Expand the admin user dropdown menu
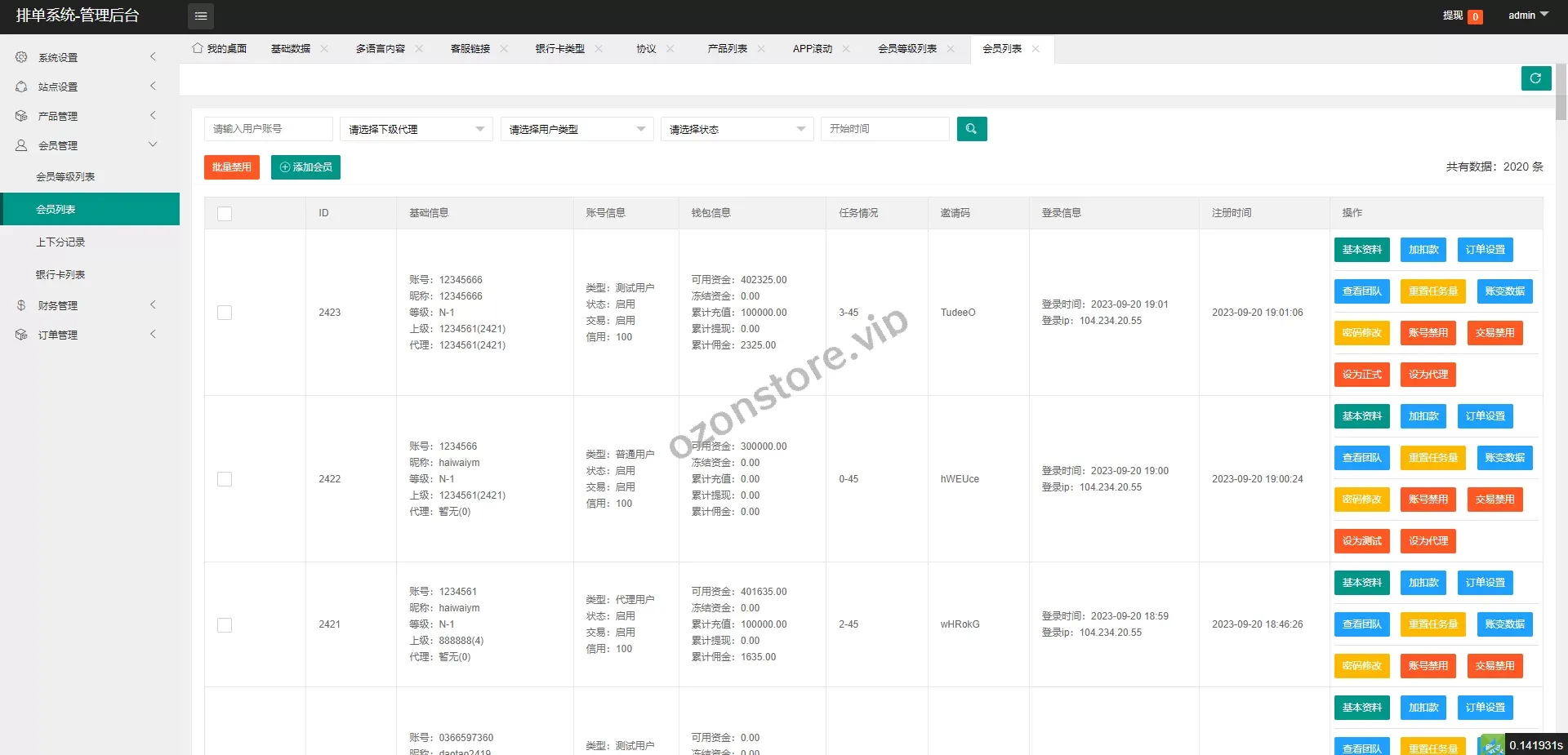This screenshot has height=755, width=1568. (1528, 16)
